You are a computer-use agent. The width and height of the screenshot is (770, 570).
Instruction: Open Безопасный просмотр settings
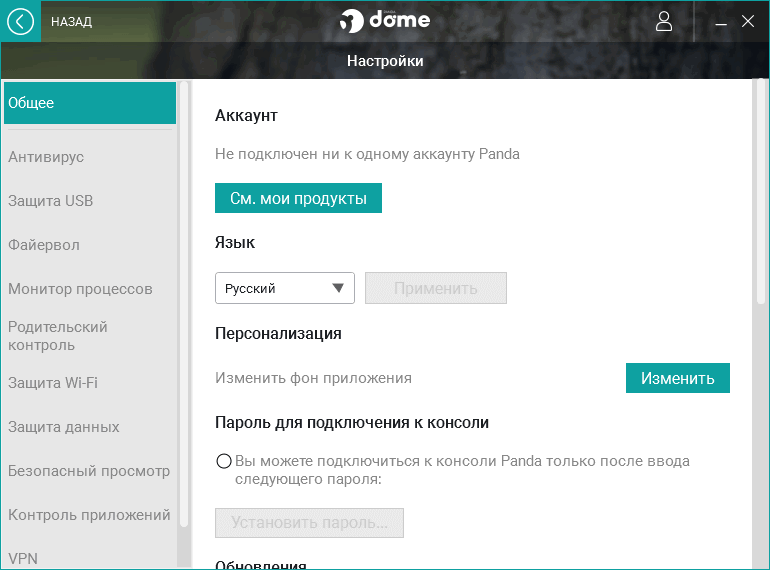click(x=90, y=471)
